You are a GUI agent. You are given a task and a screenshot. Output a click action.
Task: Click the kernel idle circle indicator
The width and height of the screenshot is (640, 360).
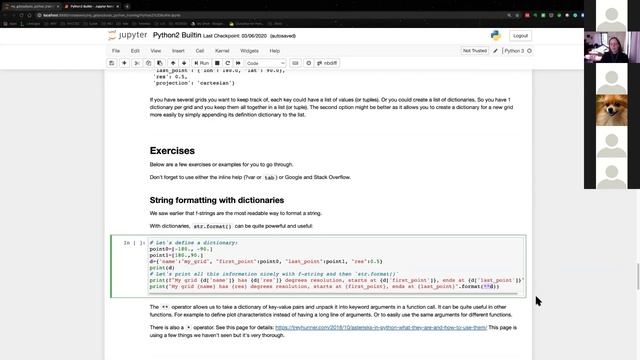[x=529, y=51]
